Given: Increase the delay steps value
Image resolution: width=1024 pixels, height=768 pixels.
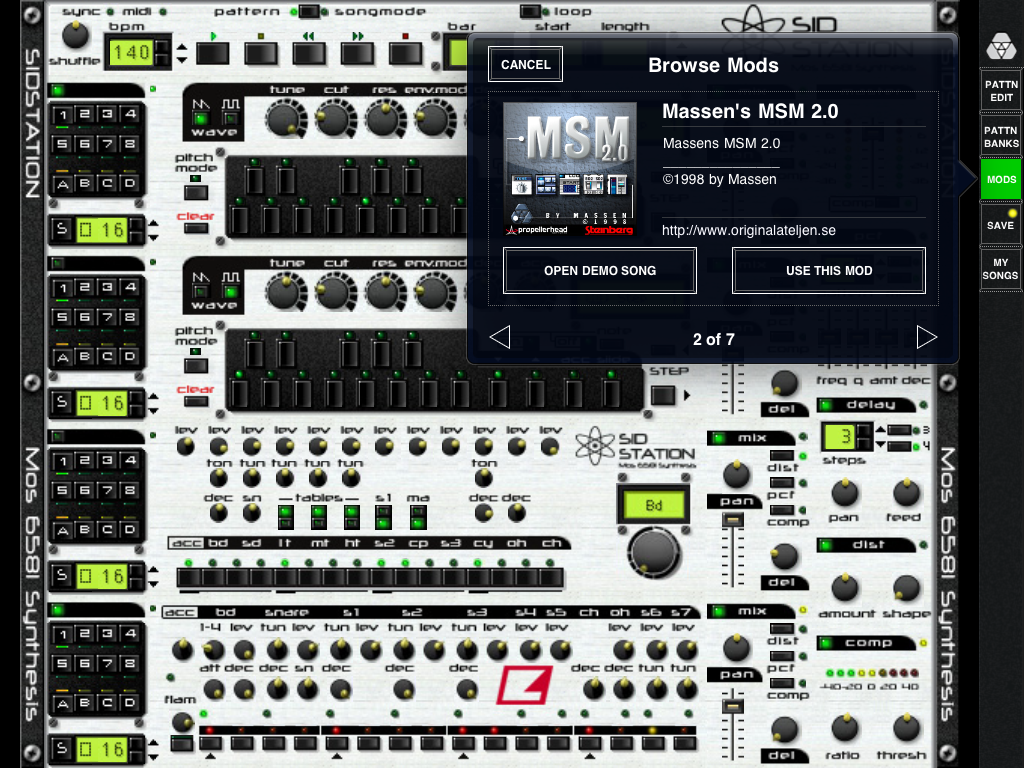Looking at the screenshot, I should click(880, 430).
